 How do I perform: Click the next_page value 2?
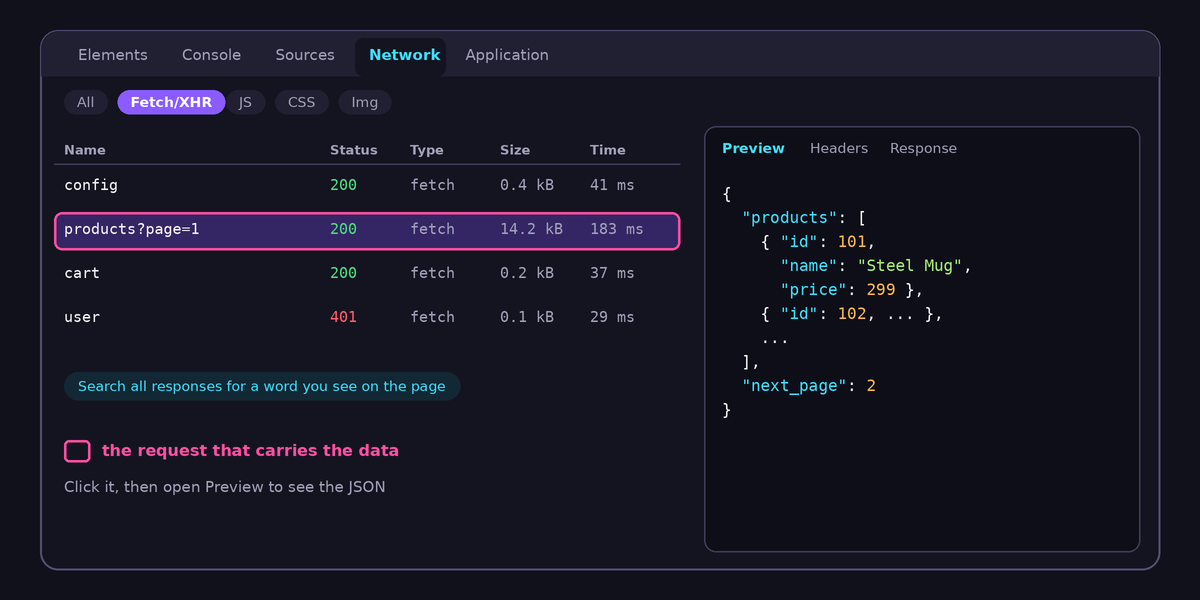tap(871, 386)
